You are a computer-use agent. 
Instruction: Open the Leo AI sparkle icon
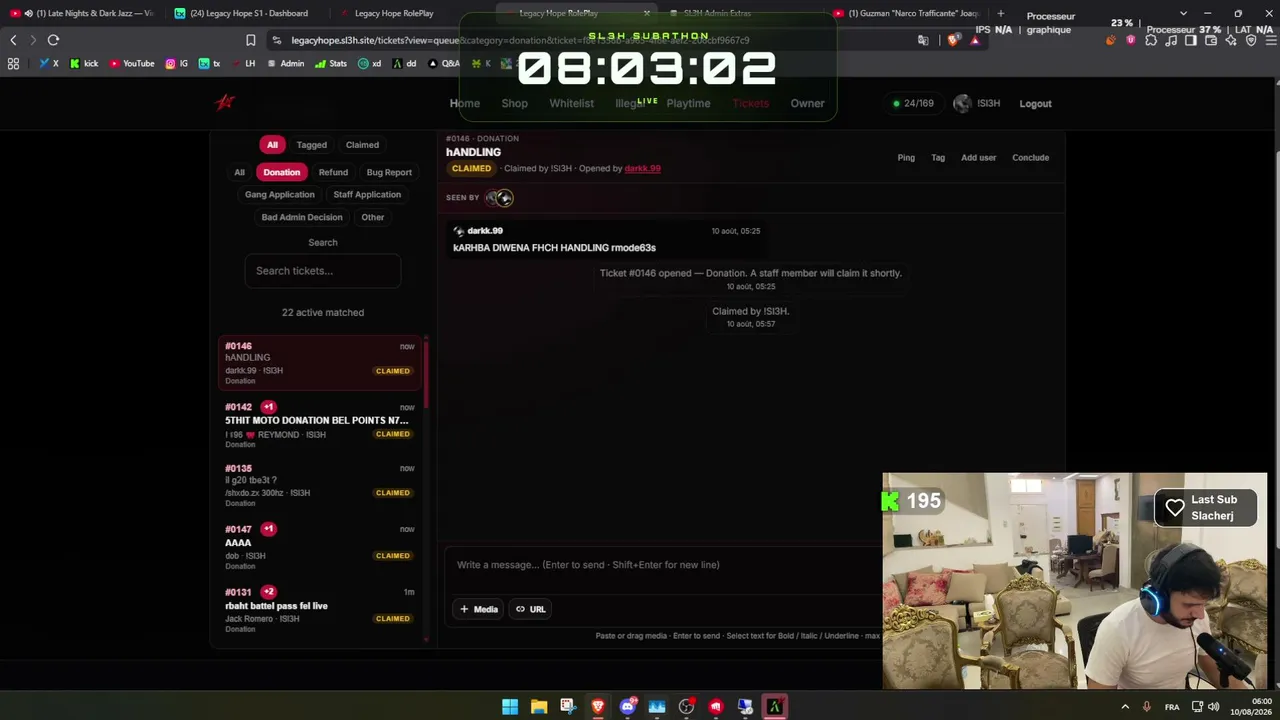coord(1231,40)
